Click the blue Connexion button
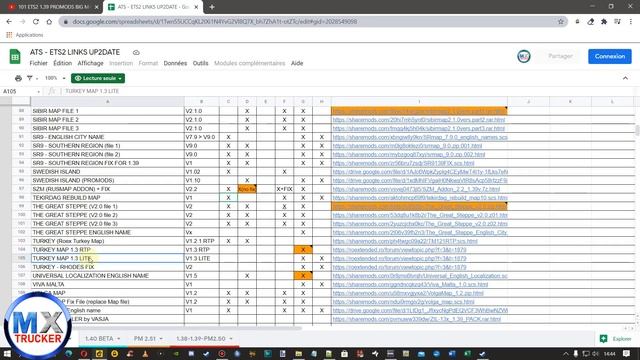 [x=610, y=56]
